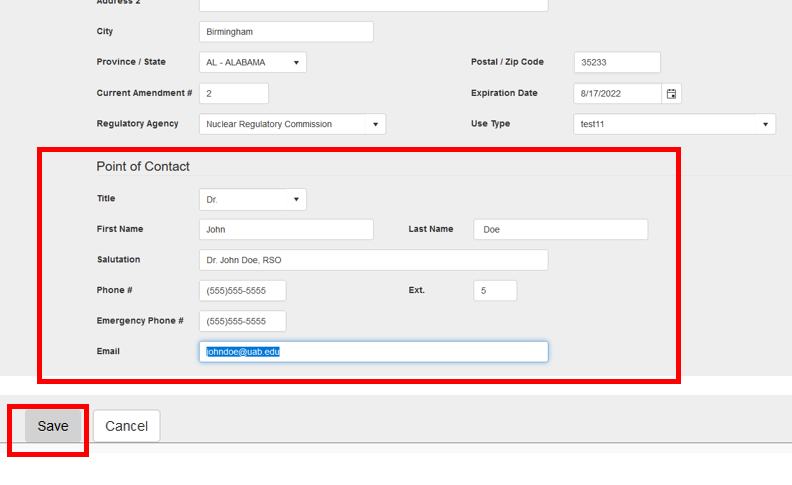The image size is (792, 485).
Task: Click the Save button
Action: pos(53,426)
